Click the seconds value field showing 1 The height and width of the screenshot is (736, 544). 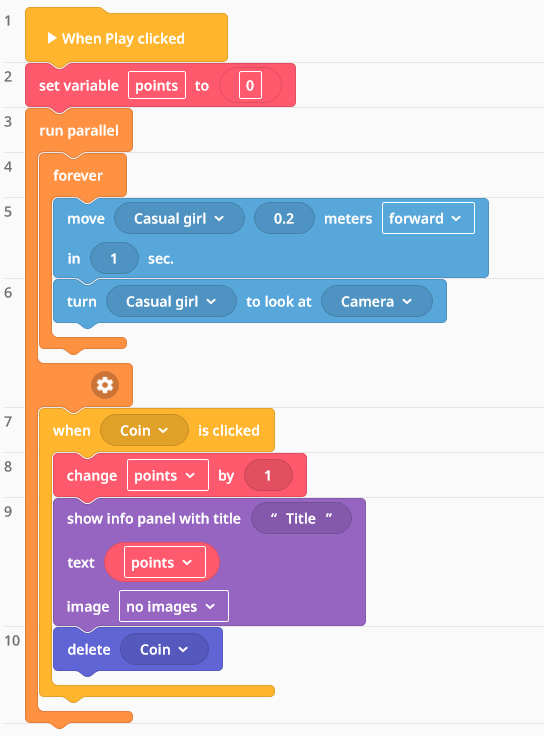click(x=114, y=258)
